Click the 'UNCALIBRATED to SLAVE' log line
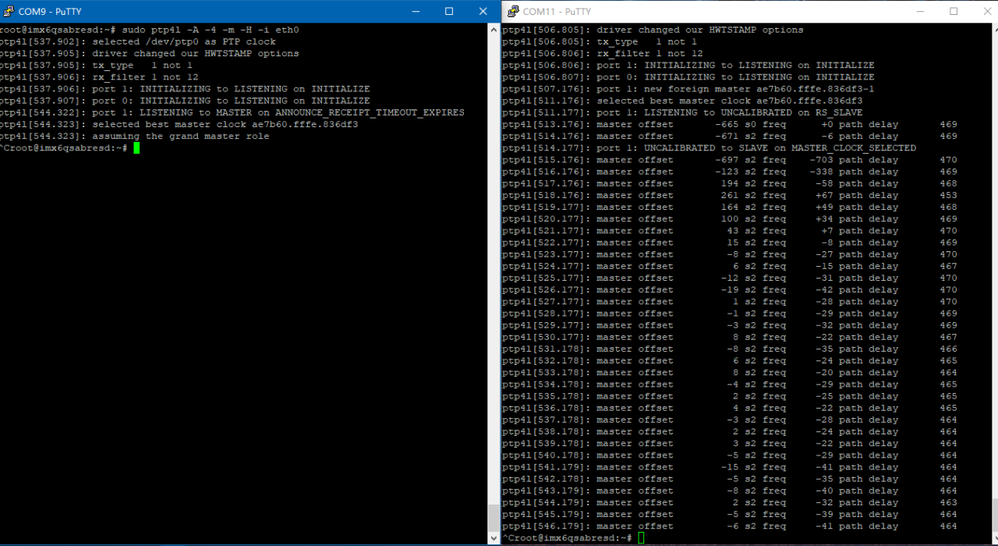Image resolution: width=998 pixels, height=546 pixels. pos(709,148)
